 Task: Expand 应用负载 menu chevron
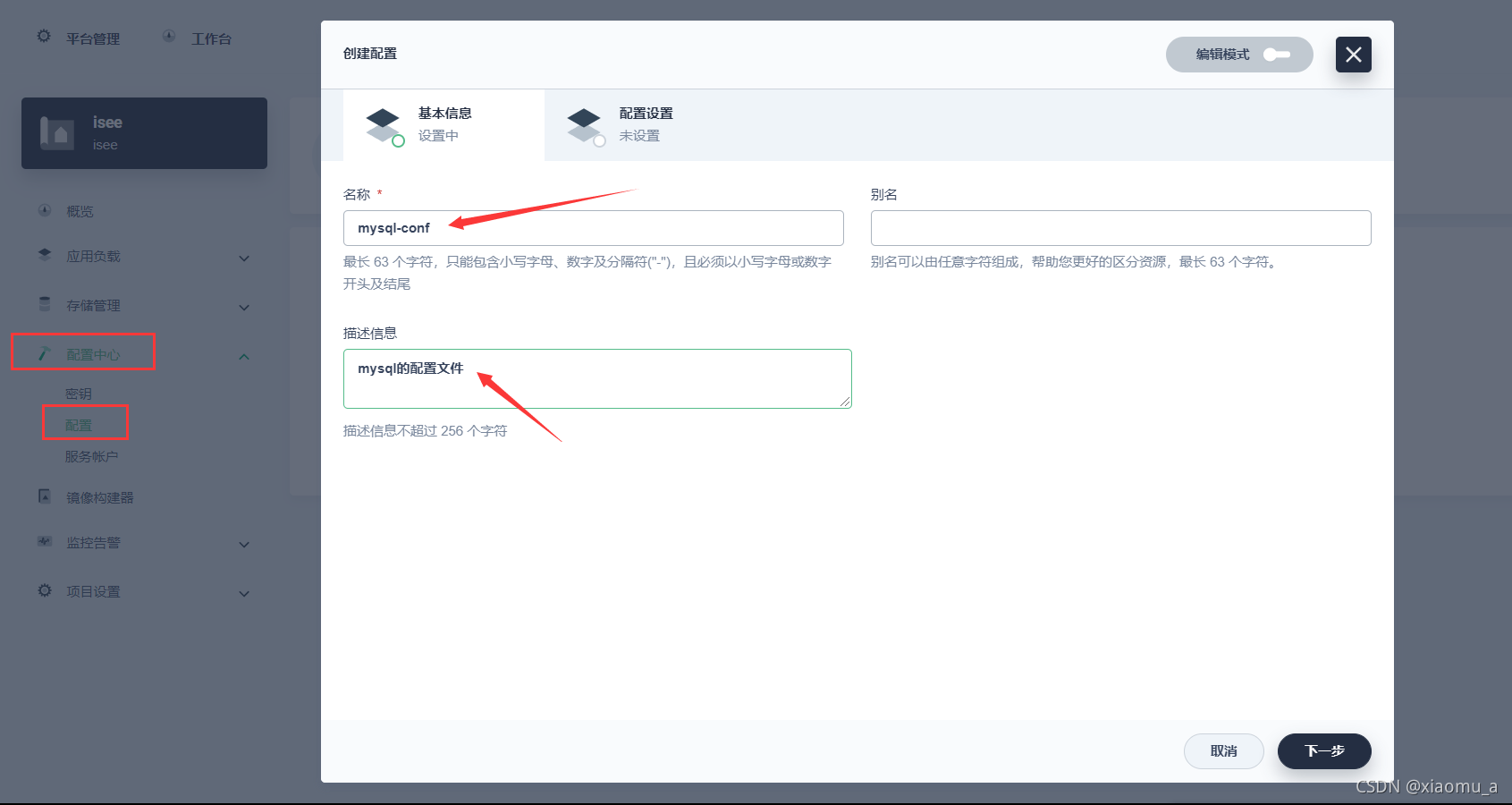(244, 258)
